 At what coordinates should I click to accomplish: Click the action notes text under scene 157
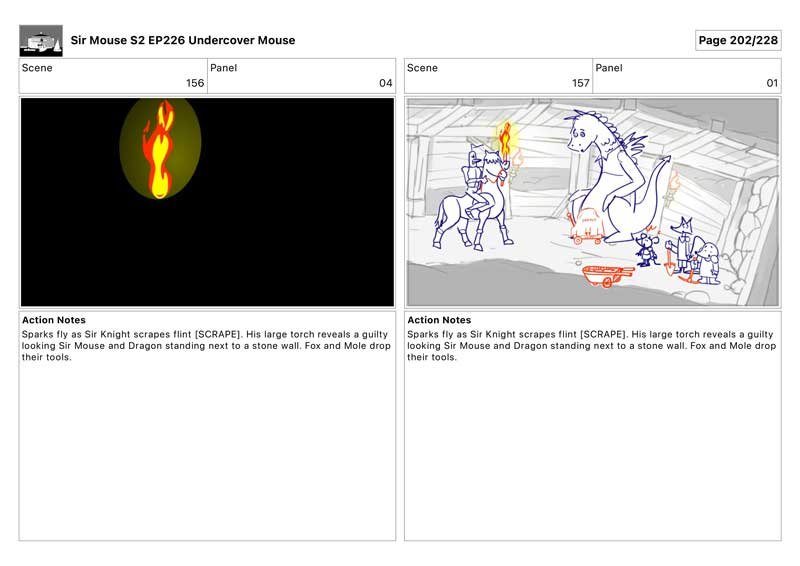[x=591, y=346]
